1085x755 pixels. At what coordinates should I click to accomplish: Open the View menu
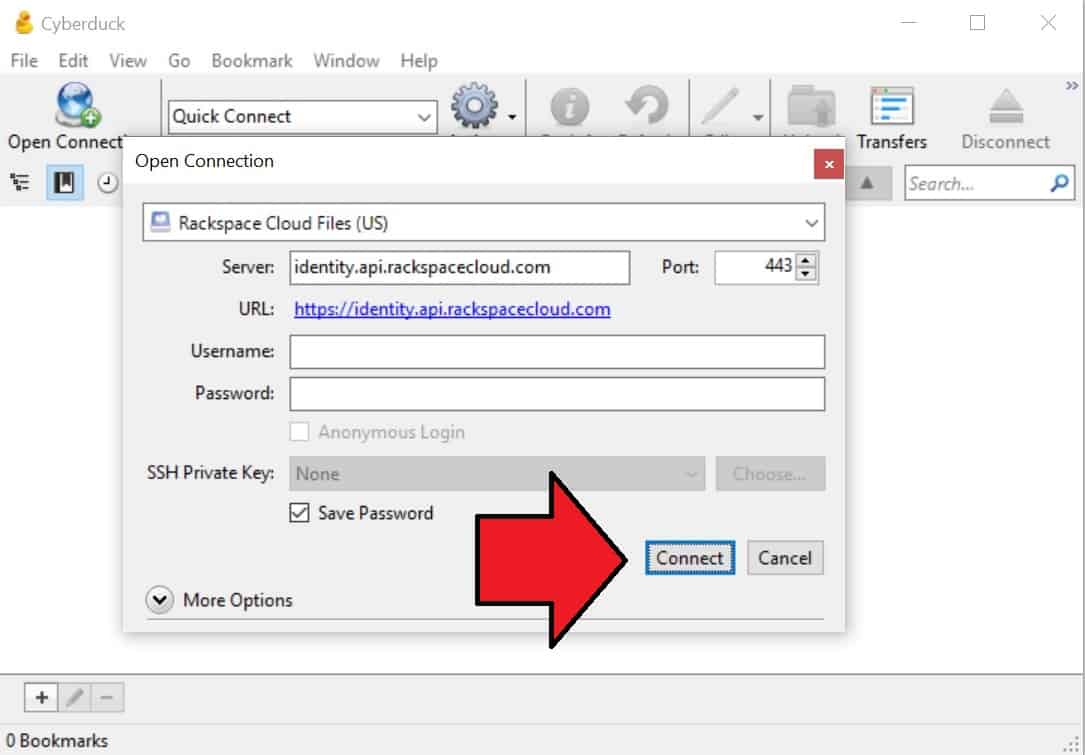point(128,61)
